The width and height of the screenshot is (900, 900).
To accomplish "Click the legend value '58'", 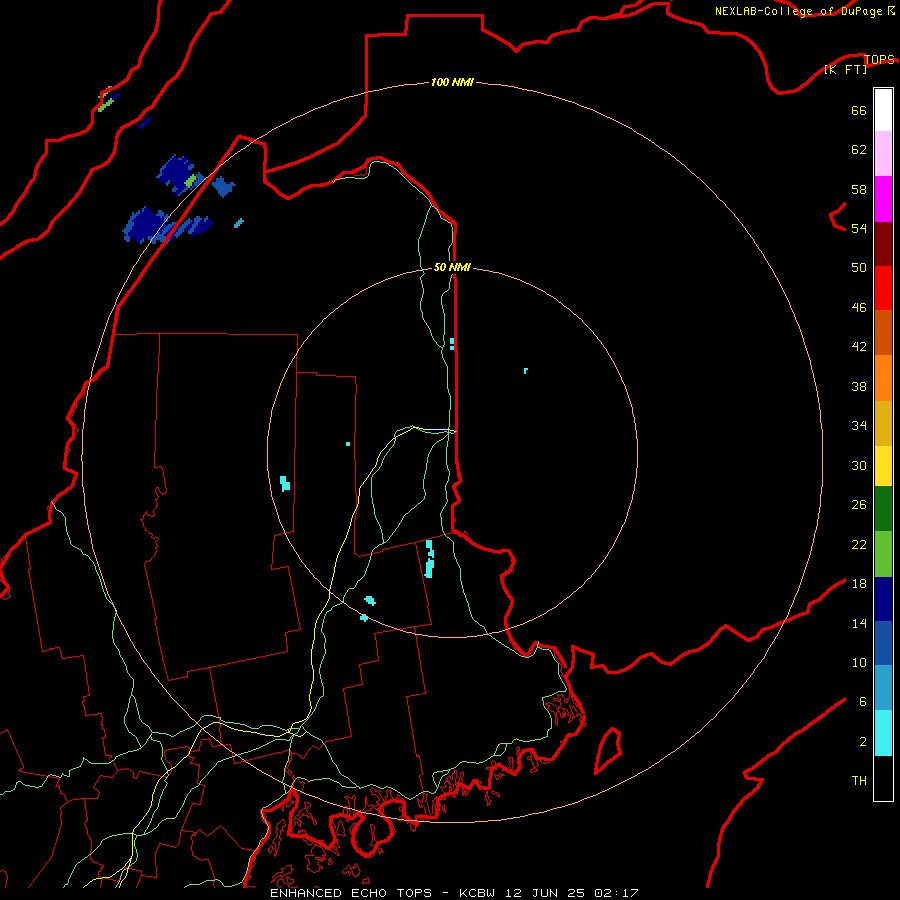I will [859, 189].
